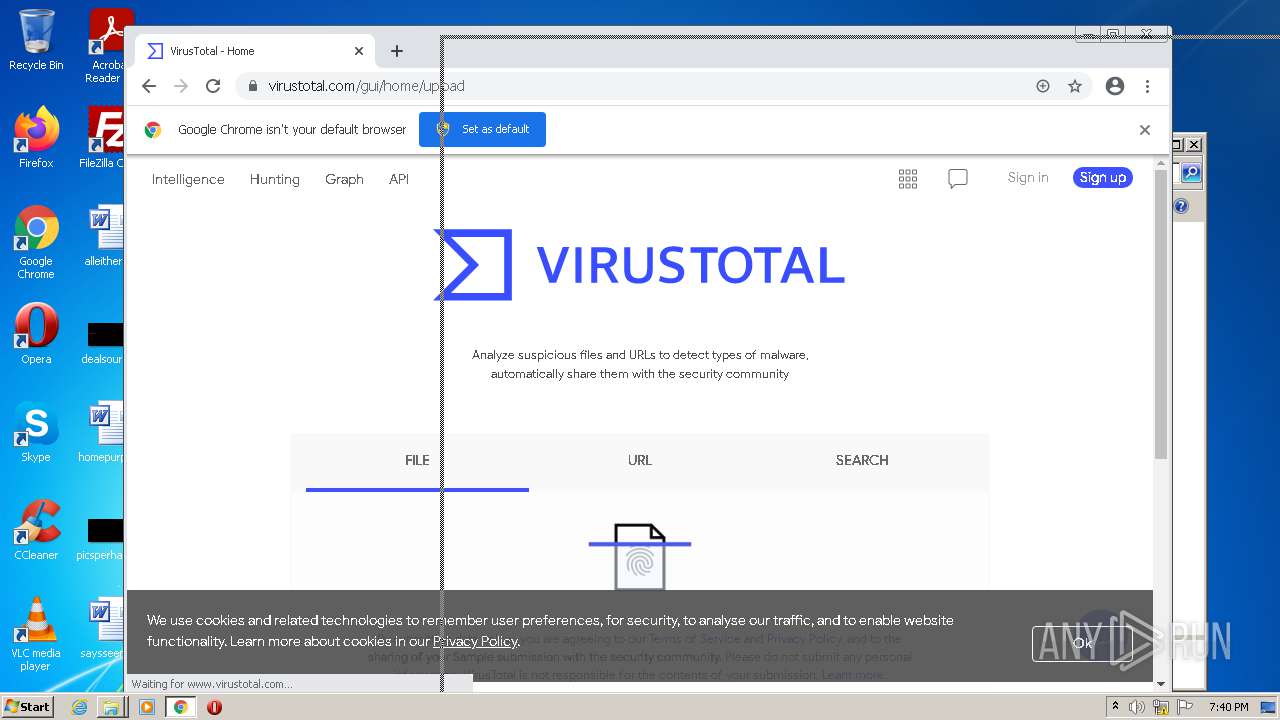Click the address bar URL field
This screenshot has width=1280, height=720.
pyautogui.click(x=640, y=86)
